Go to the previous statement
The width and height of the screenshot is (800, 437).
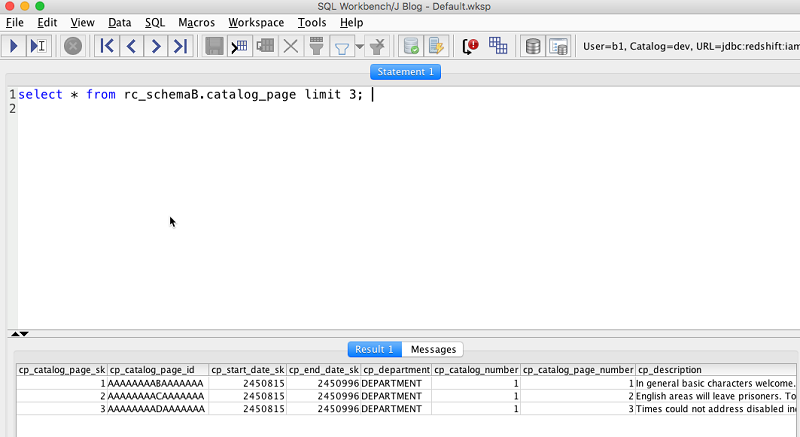pyautogui.click(x=131, y=46)
